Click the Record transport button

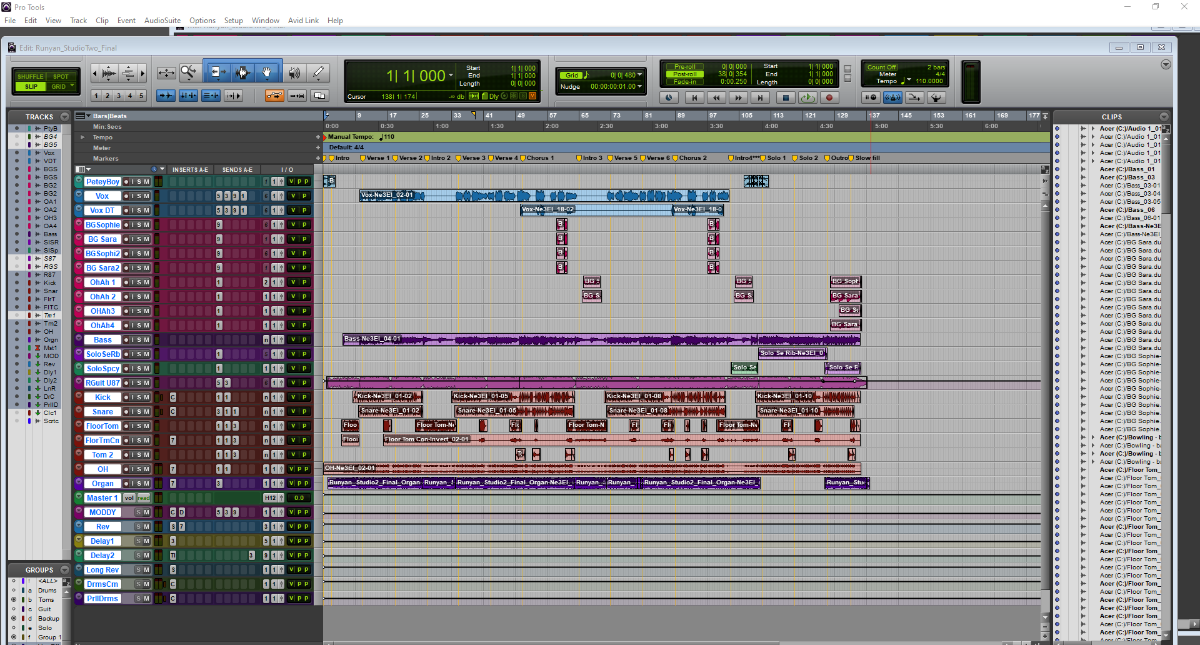click(x=829, y=98)
